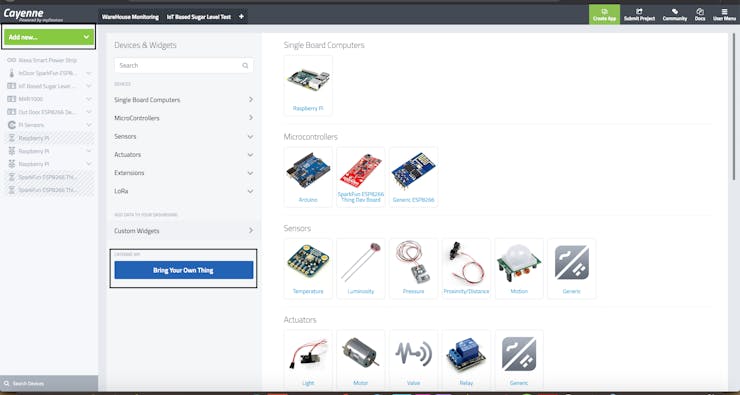Click the Search Devices field at bottom
740x395 pixels.
[49, 383]
